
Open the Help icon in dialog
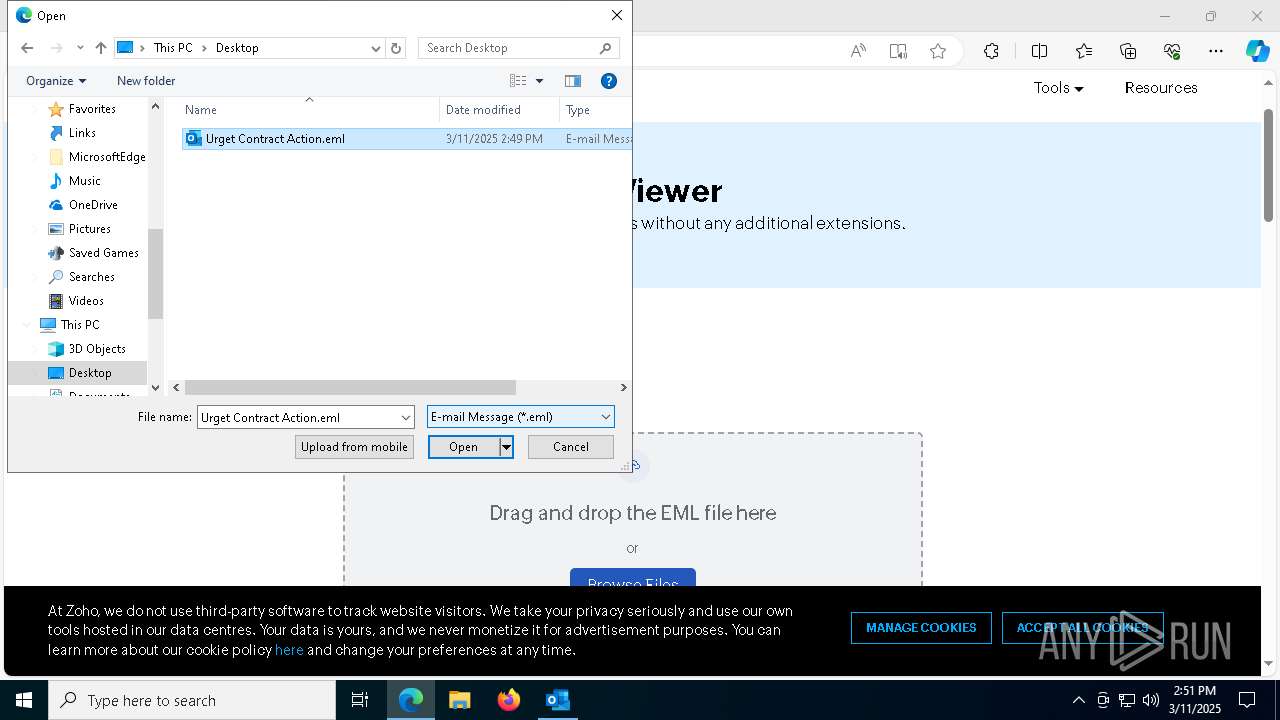tap(609, 81)
